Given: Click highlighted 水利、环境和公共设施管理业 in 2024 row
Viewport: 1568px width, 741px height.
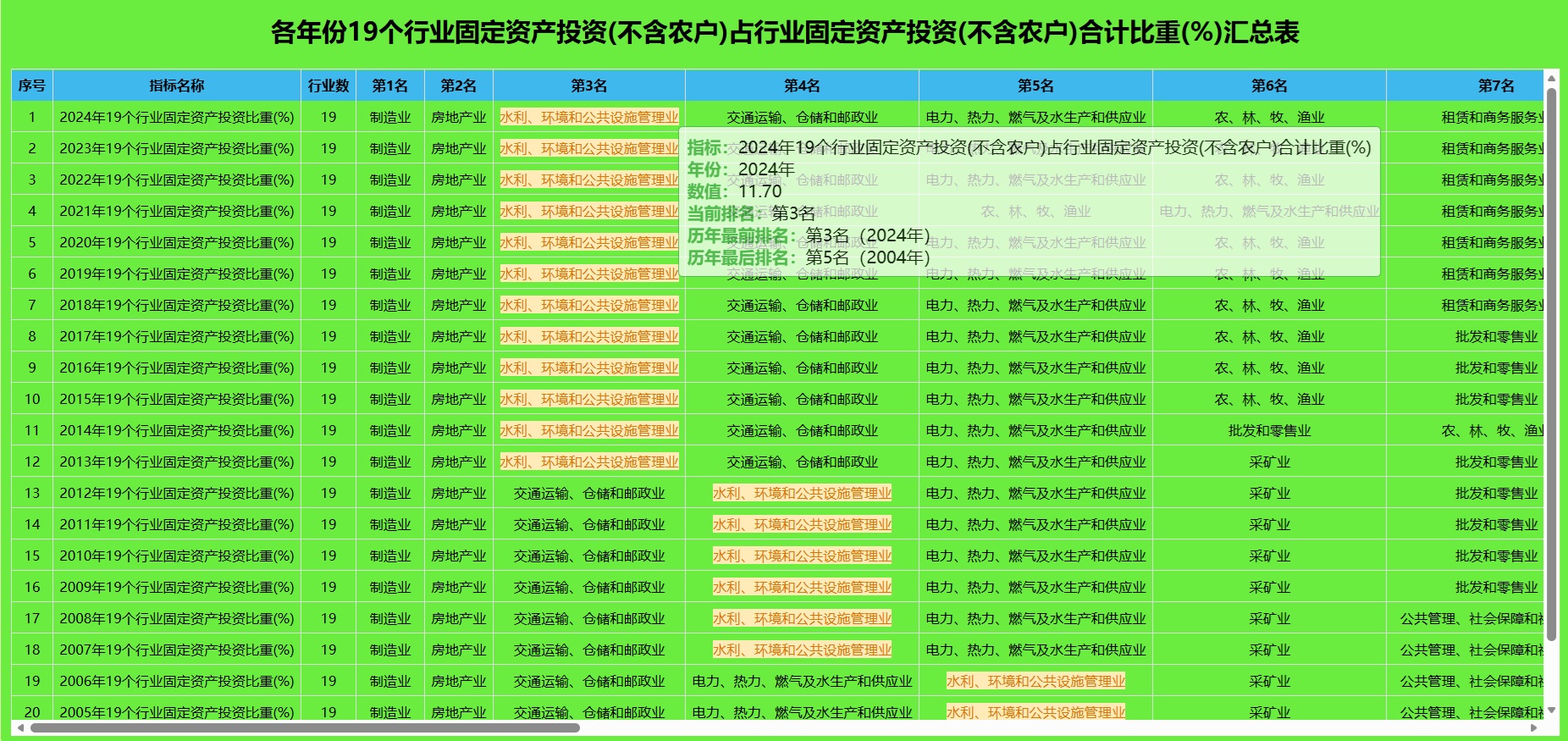Looking at the screenshot, I should click(x=589, y=118).
